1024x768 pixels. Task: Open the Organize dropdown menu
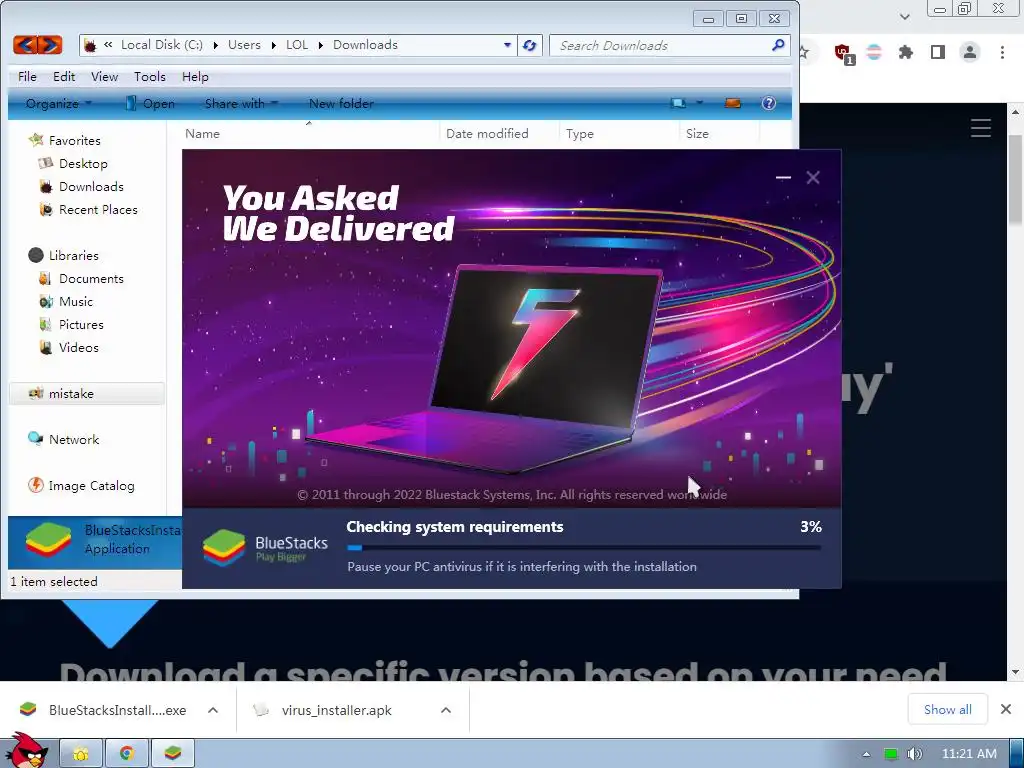[x=59, y=103]
